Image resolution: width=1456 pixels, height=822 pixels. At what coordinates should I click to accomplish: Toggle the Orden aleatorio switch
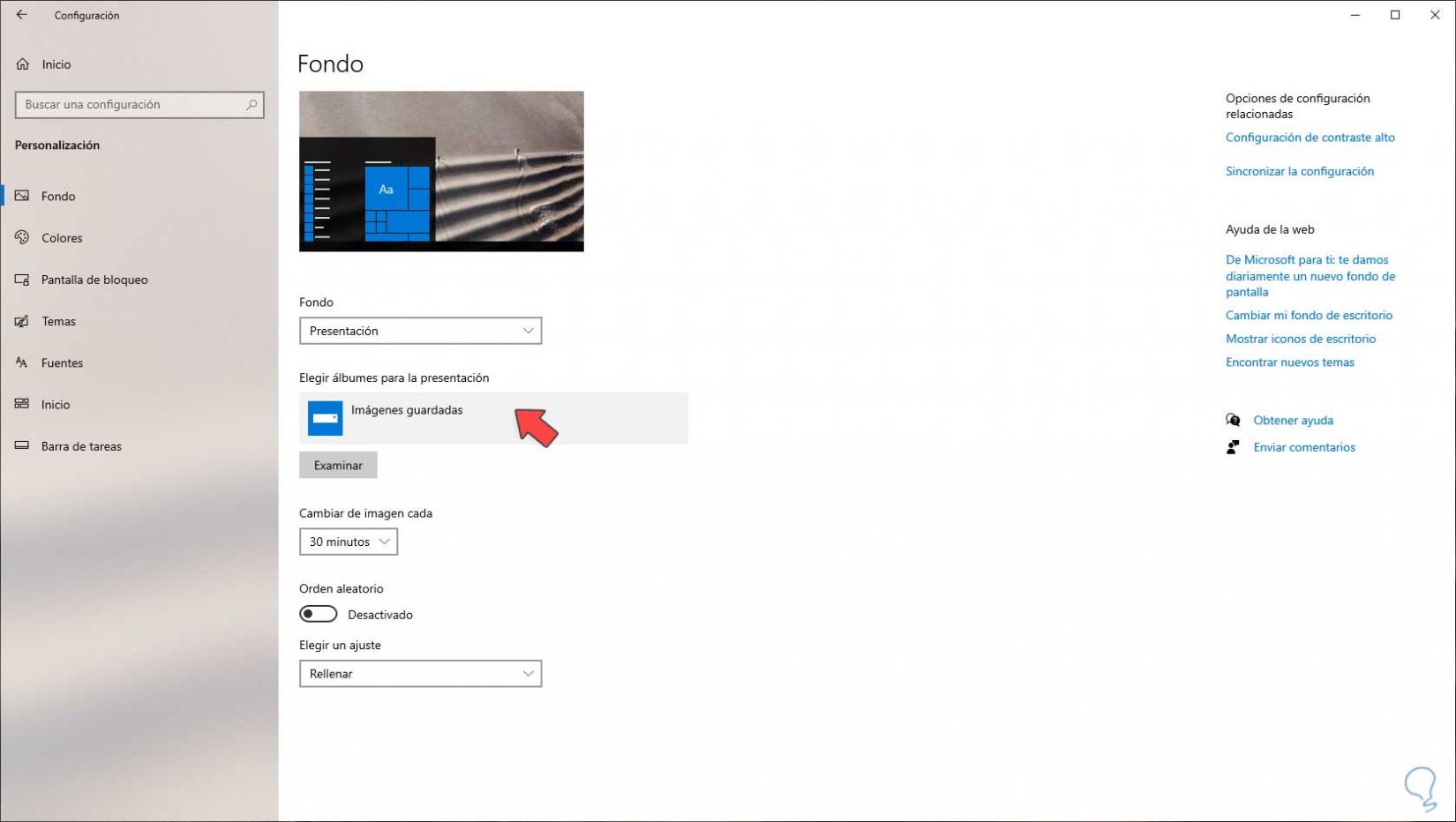coord(319,614)
